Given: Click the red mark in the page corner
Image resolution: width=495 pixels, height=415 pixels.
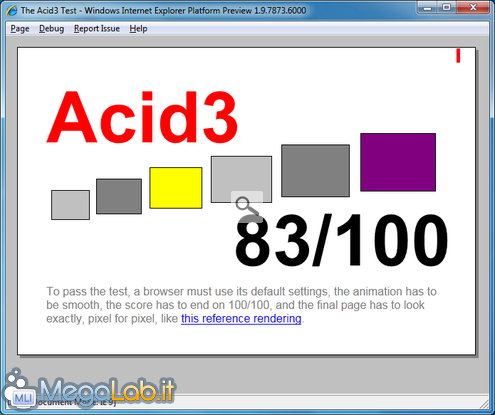Looking at the screenshot, I should pos(458,56).
